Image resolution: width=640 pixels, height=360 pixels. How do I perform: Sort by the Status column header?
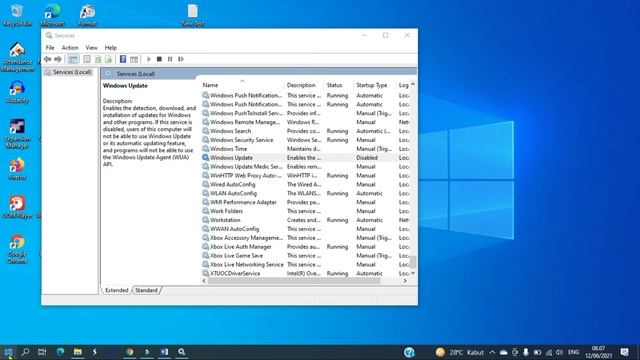pos(339,85)
